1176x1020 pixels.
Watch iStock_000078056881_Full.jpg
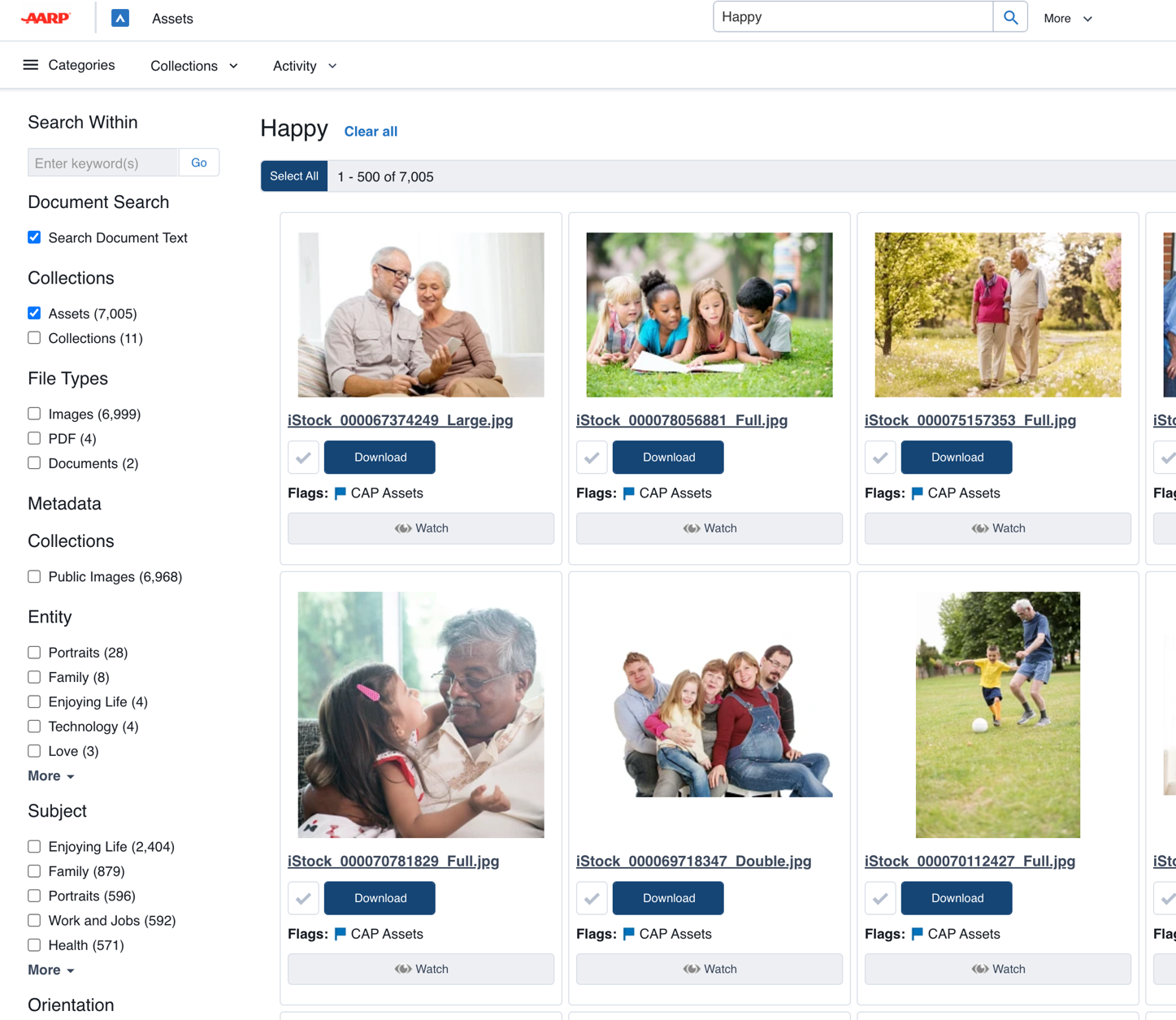pyautogui.click(x=710, y=528)
